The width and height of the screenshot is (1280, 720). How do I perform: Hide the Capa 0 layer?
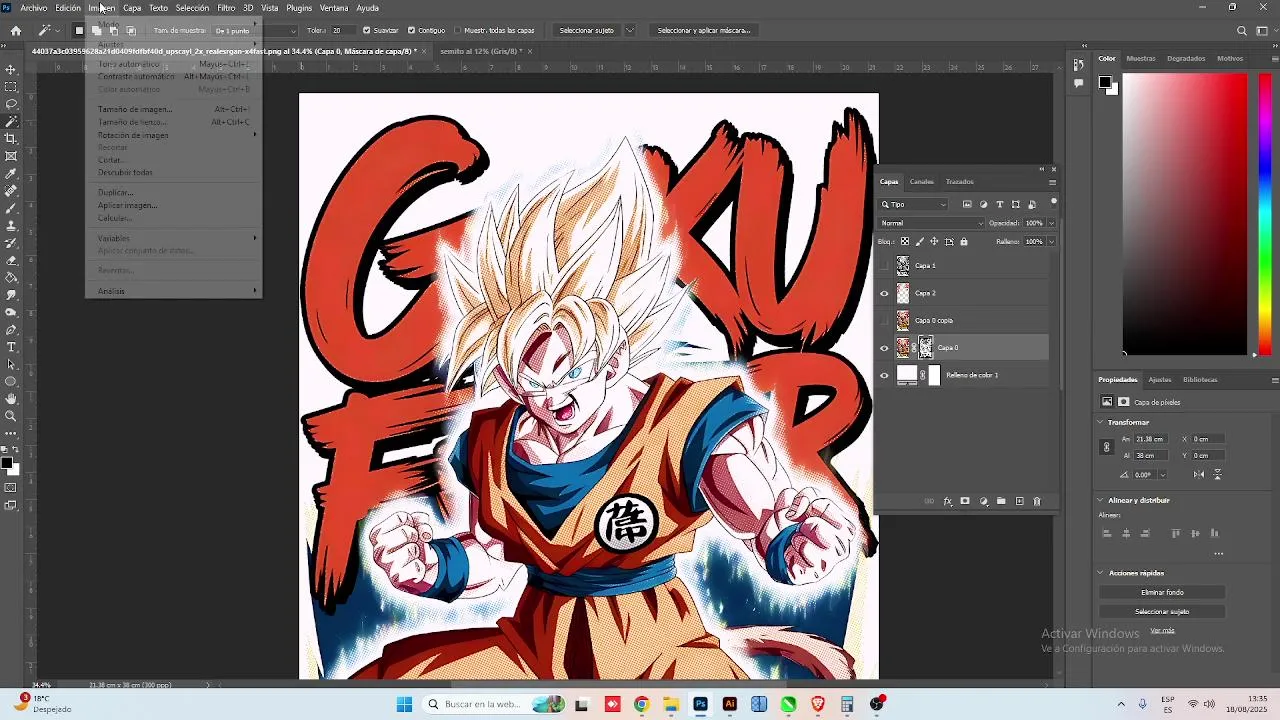(x=884, y=348)
